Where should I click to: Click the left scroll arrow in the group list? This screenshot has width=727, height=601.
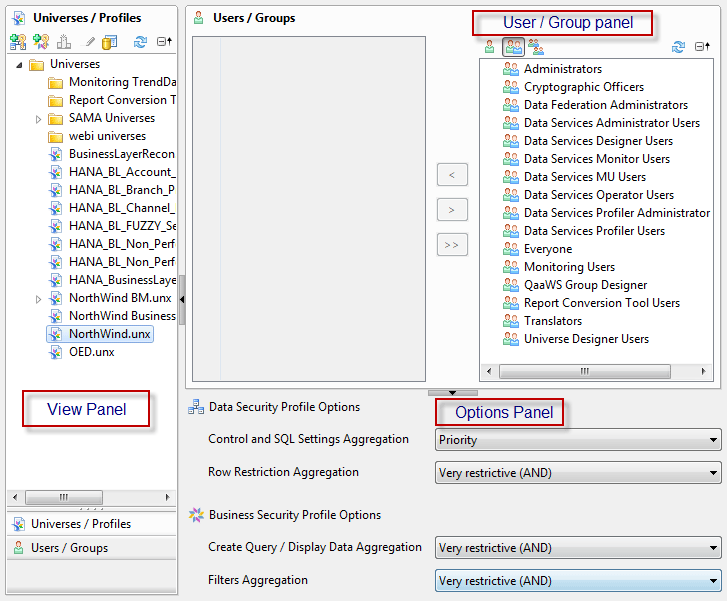(489, 371)
